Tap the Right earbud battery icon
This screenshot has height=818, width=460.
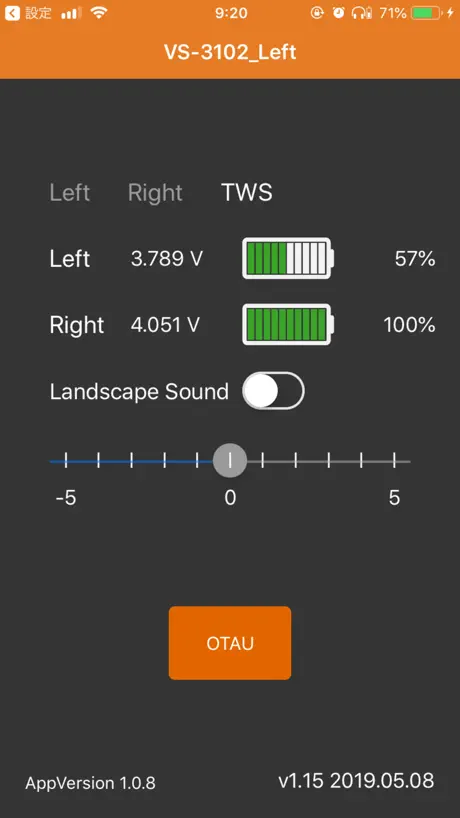point(288,324)
